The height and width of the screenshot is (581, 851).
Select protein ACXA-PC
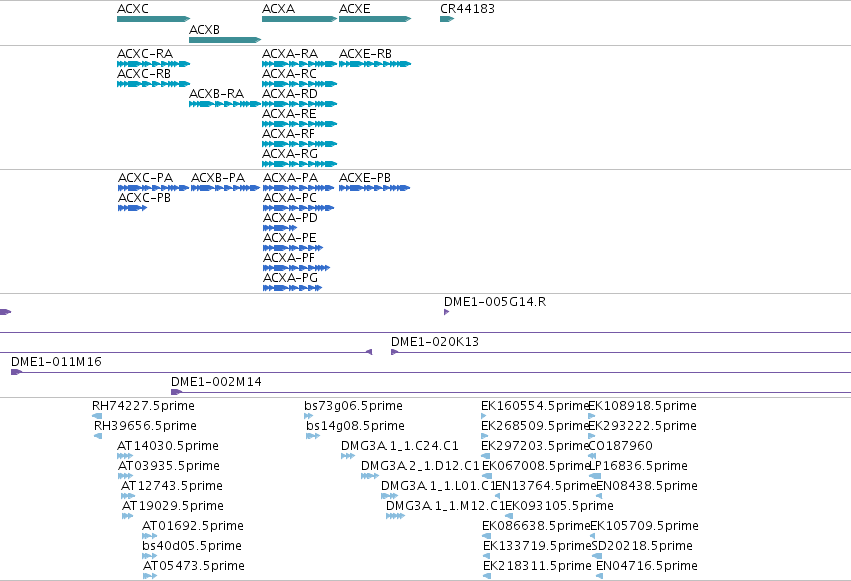(x=299, y=208)
